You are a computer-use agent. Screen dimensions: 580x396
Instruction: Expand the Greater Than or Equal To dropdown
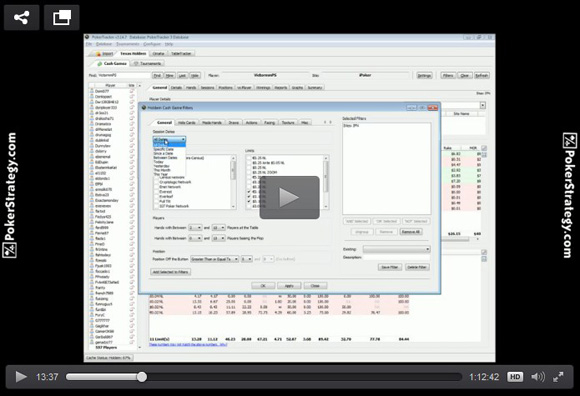pos(215,259)
